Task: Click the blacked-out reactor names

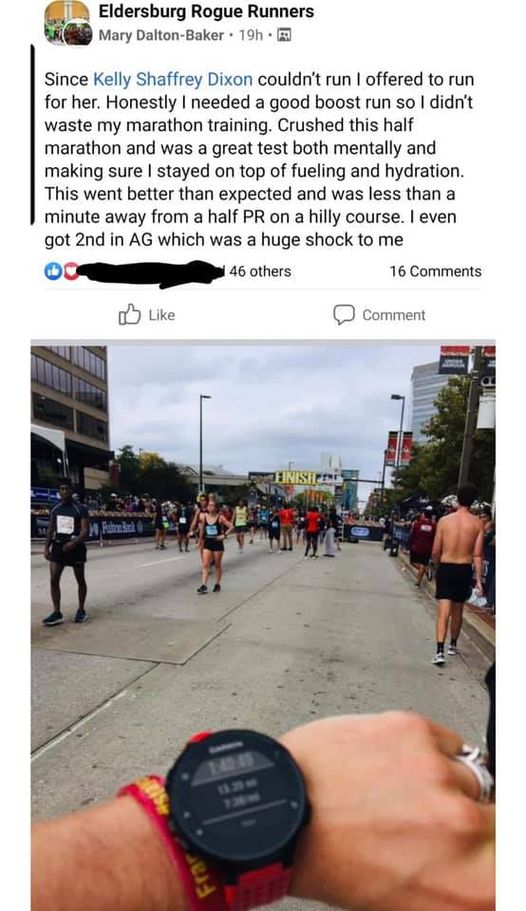Action: (x=150, y=273)
